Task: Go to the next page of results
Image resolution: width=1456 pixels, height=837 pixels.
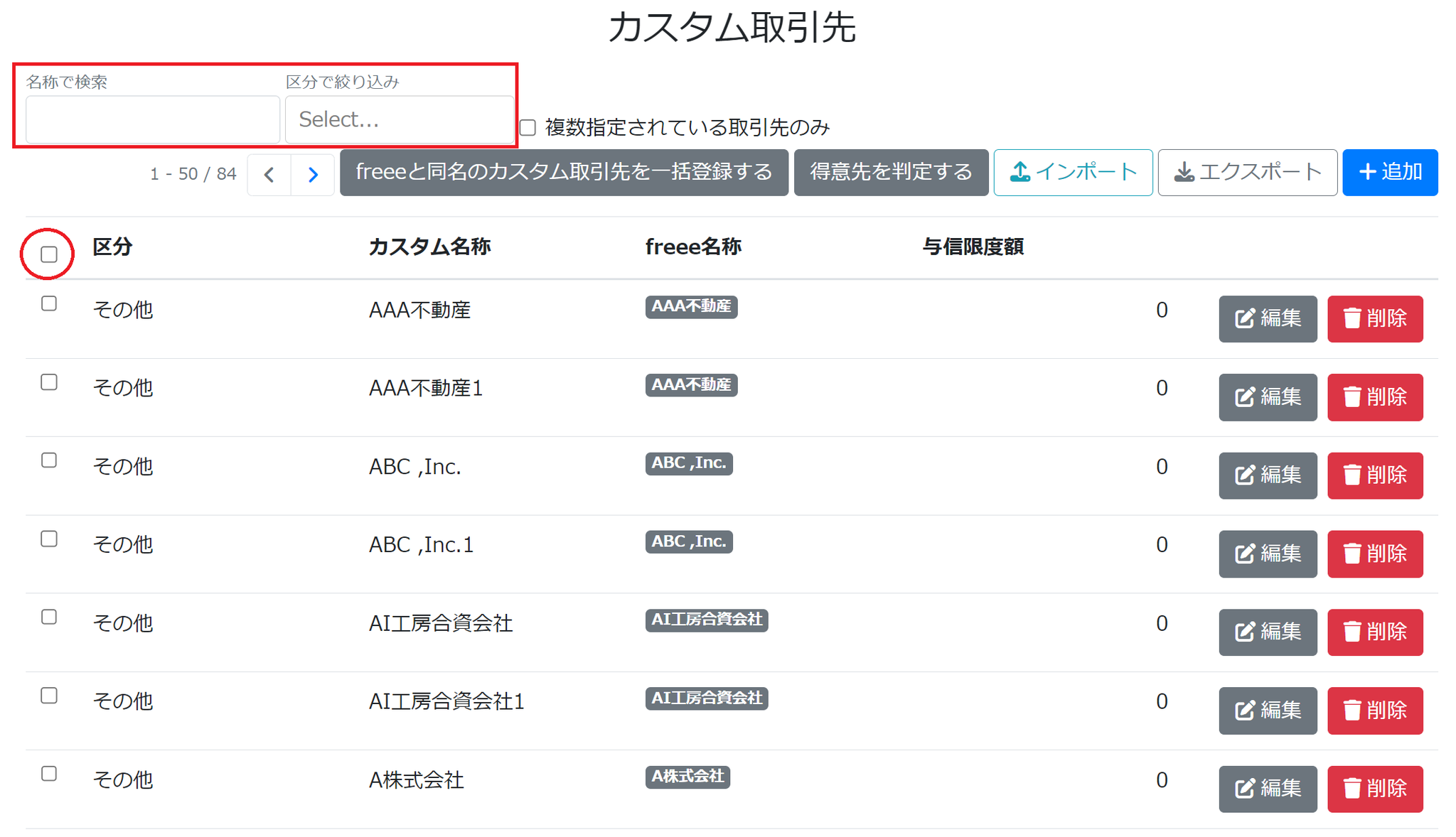Action: tap(313, 174)
